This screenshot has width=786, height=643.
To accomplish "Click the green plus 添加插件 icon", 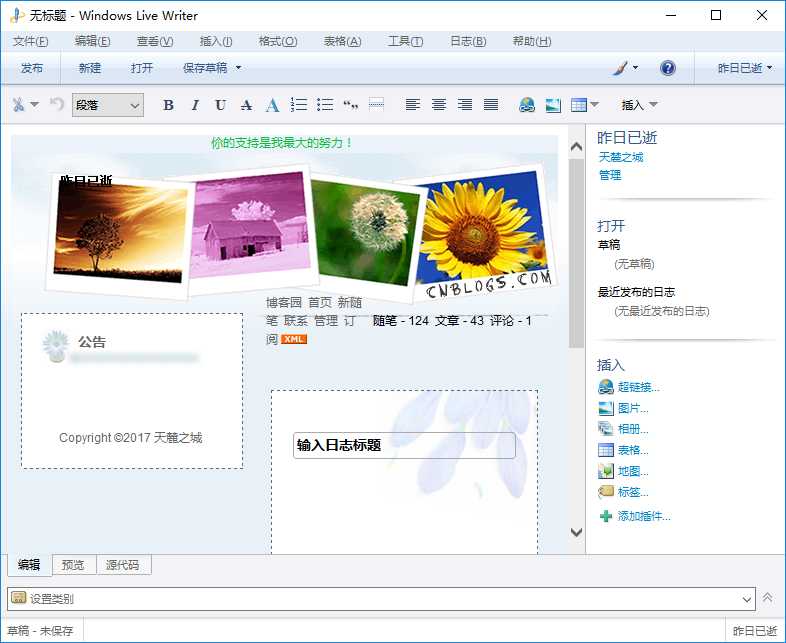I will 606,516.
